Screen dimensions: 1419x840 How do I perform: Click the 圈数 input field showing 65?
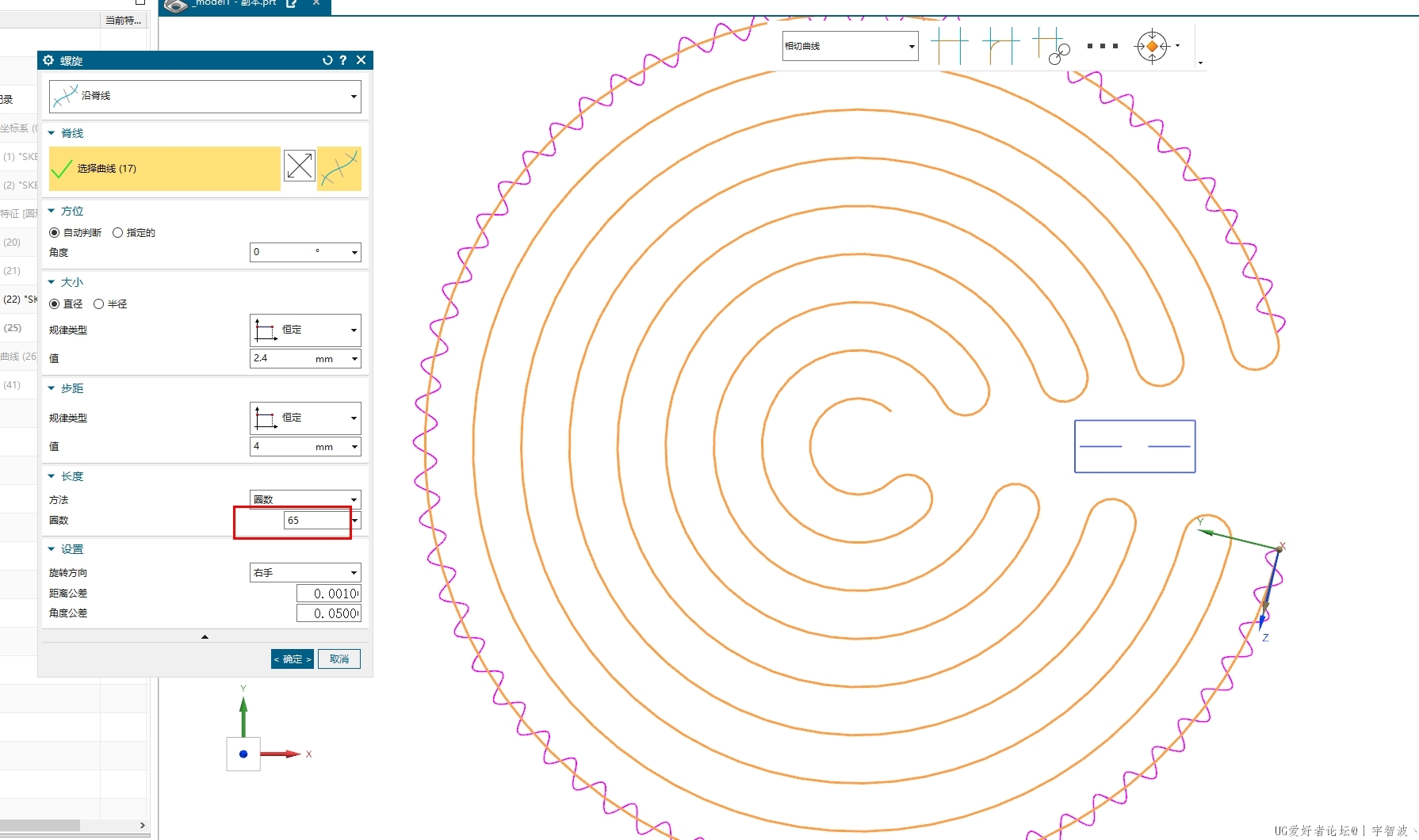tap(316, 520)
